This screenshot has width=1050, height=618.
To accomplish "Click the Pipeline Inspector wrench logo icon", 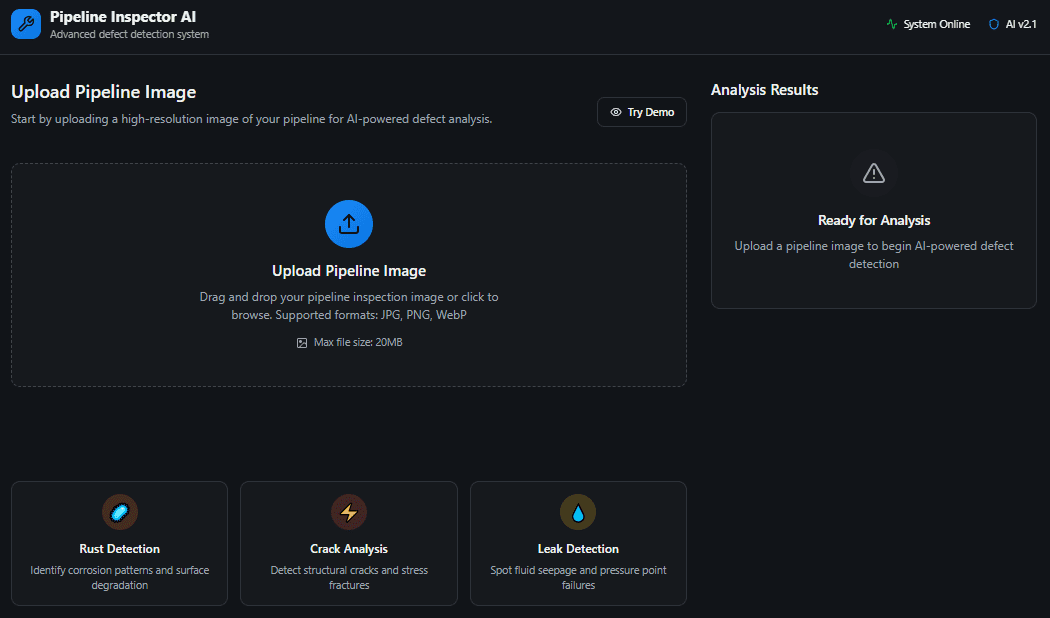I will pos(26,25).
